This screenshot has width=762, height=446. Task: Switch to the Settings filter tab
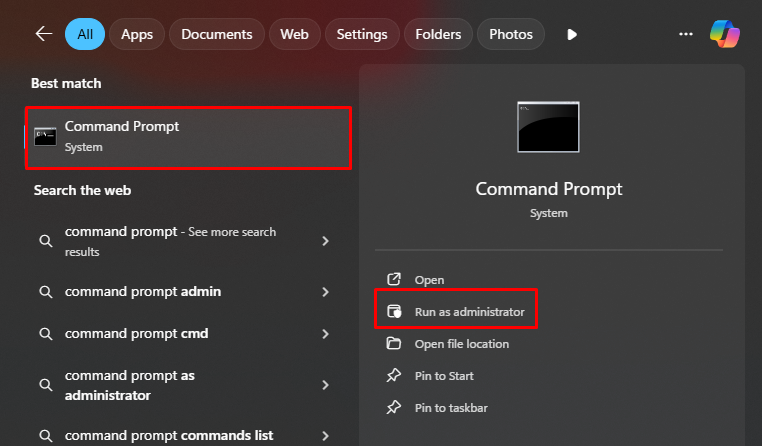(x=362, y=34)
